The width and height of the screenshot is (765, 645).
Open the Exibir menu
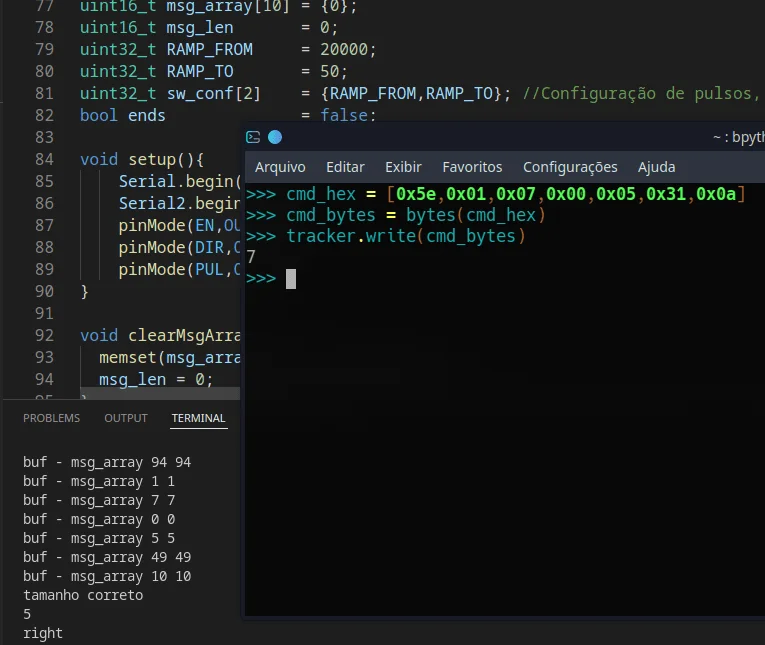click(403, 167)
